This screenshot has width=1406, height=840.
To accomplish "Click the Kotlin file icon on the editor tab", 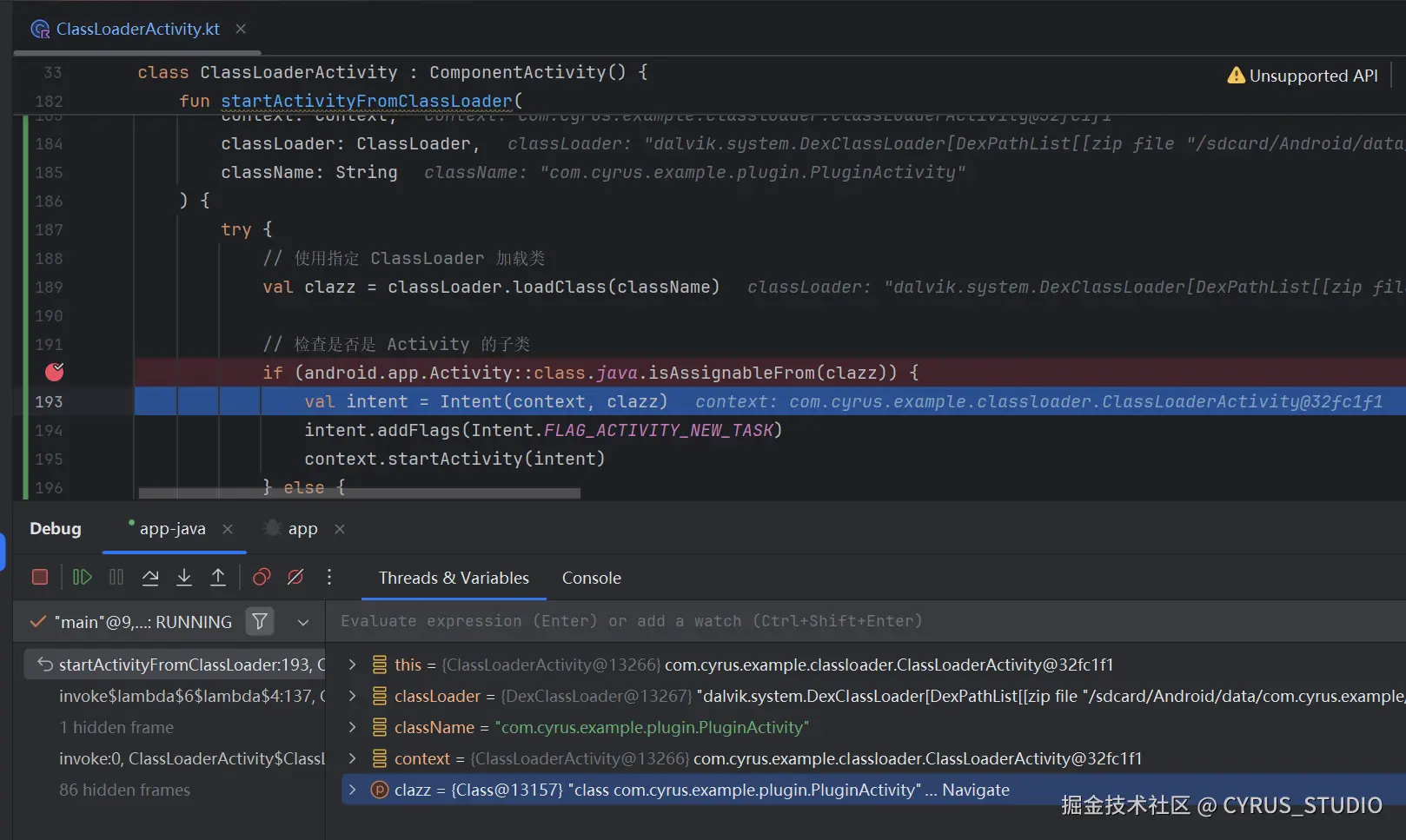I will 40,30.
